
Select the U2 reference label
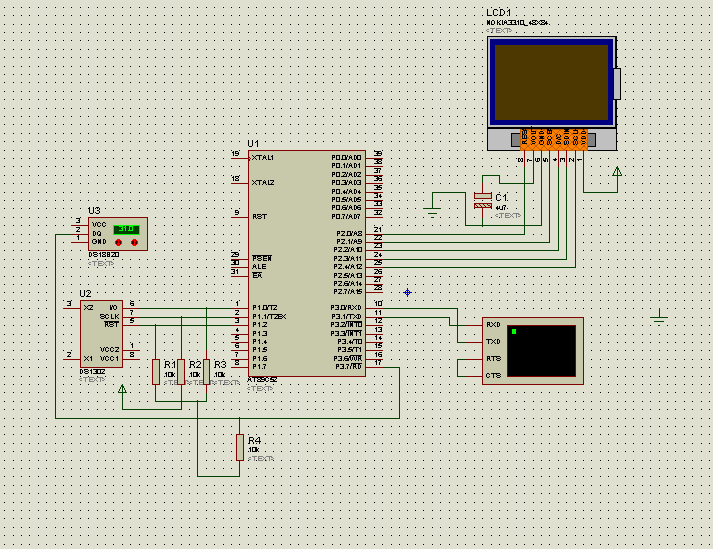(85, 293)
